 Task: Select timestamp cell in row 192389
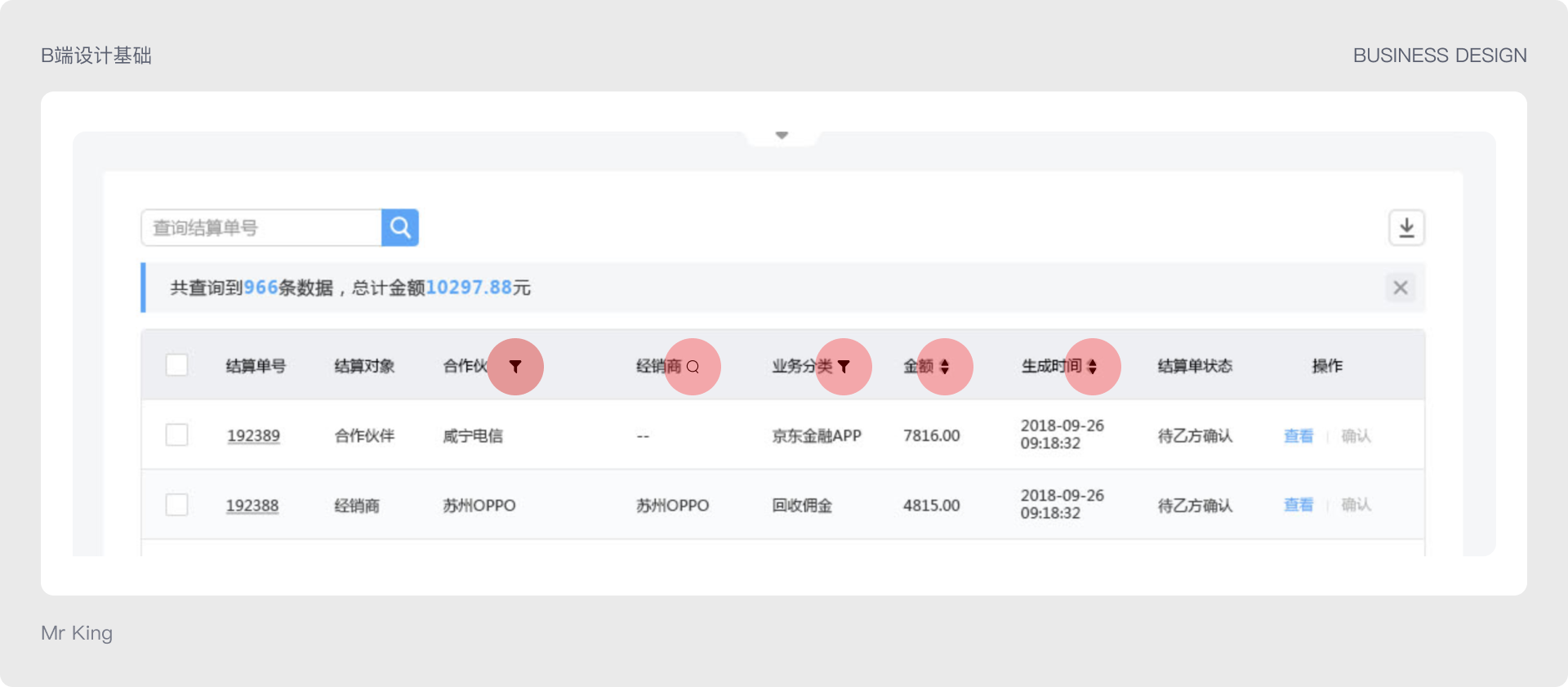pyautogui.click(x=1062, y=435)
